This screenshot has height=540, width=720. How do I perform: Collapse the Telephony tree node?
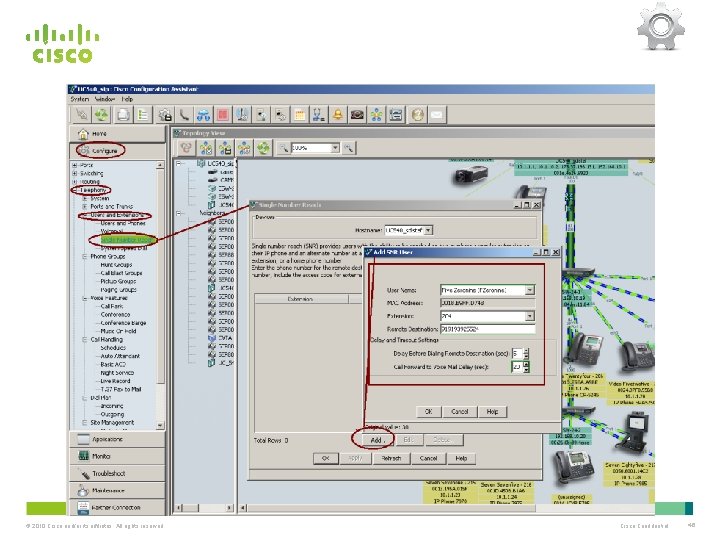click(75, 190)
